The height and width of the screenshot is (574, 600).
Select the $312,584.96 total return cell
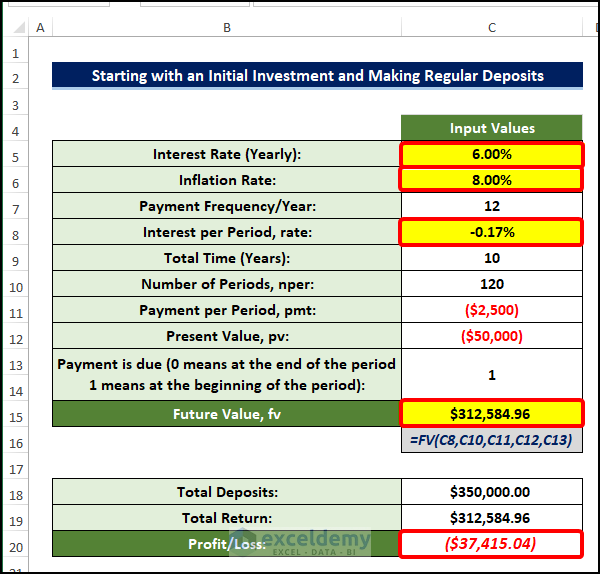pyautogui.click(x=492, y=518)
